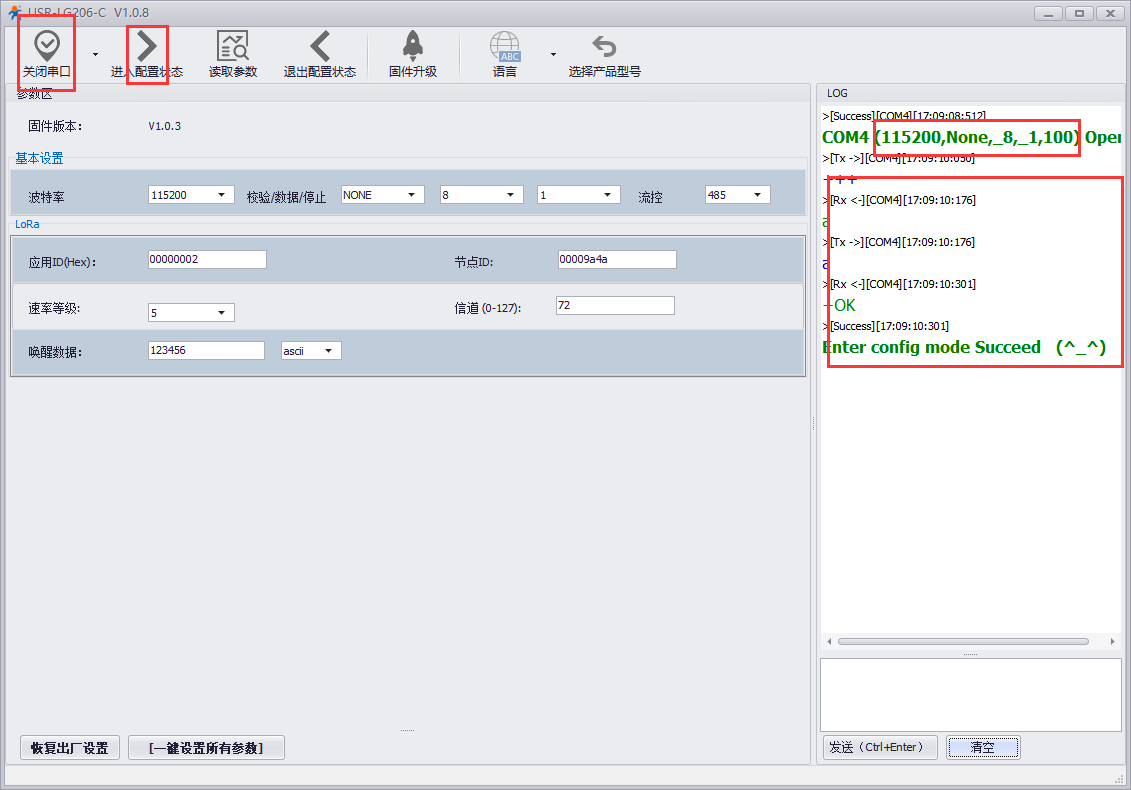The image size is (1131, 790).
Task: Click the 发送 (Ctrl+Enter) send button
Action: (880, 747)
